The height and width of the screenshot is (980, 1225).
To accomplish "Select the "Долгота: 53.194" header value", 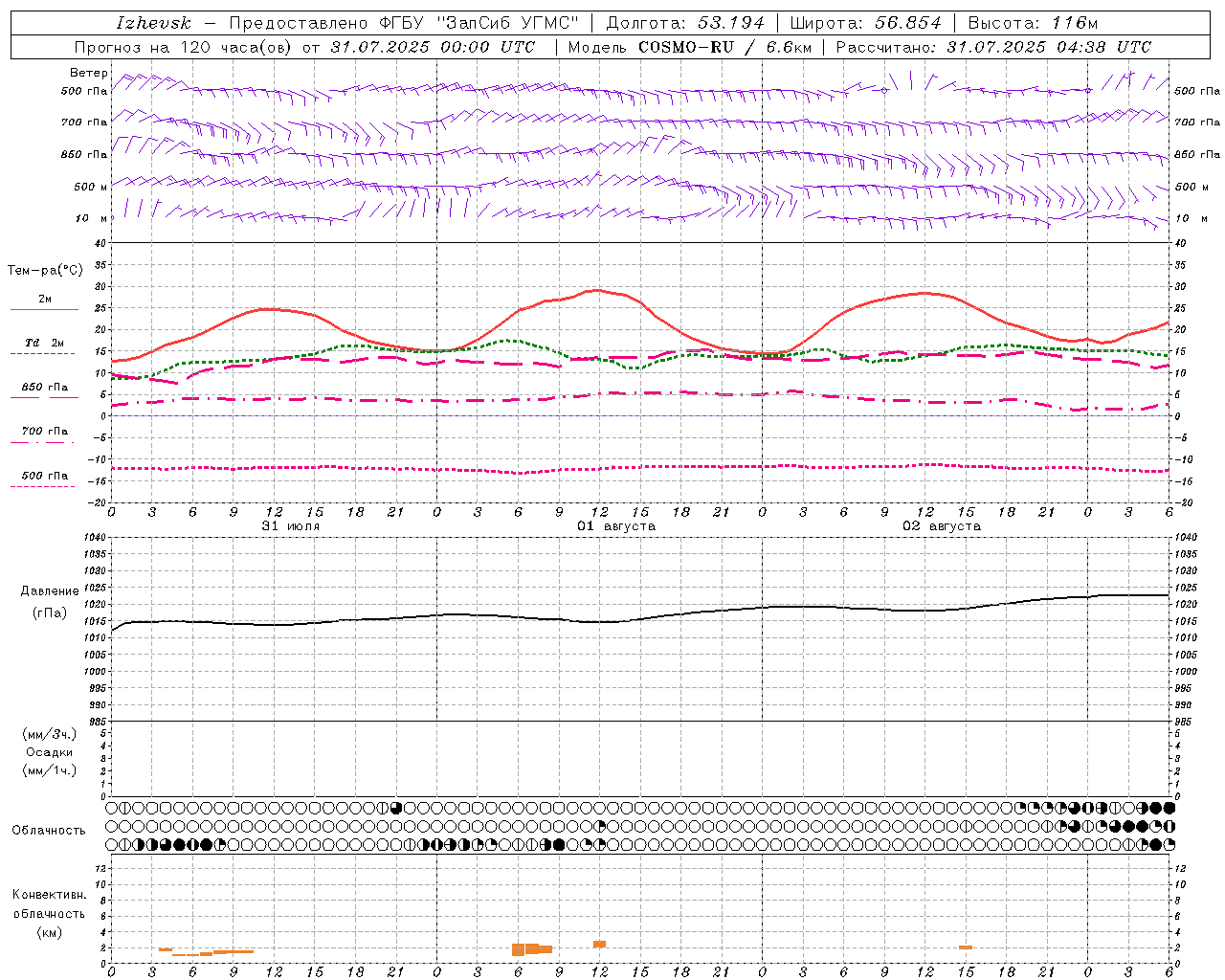I will 685,23.
